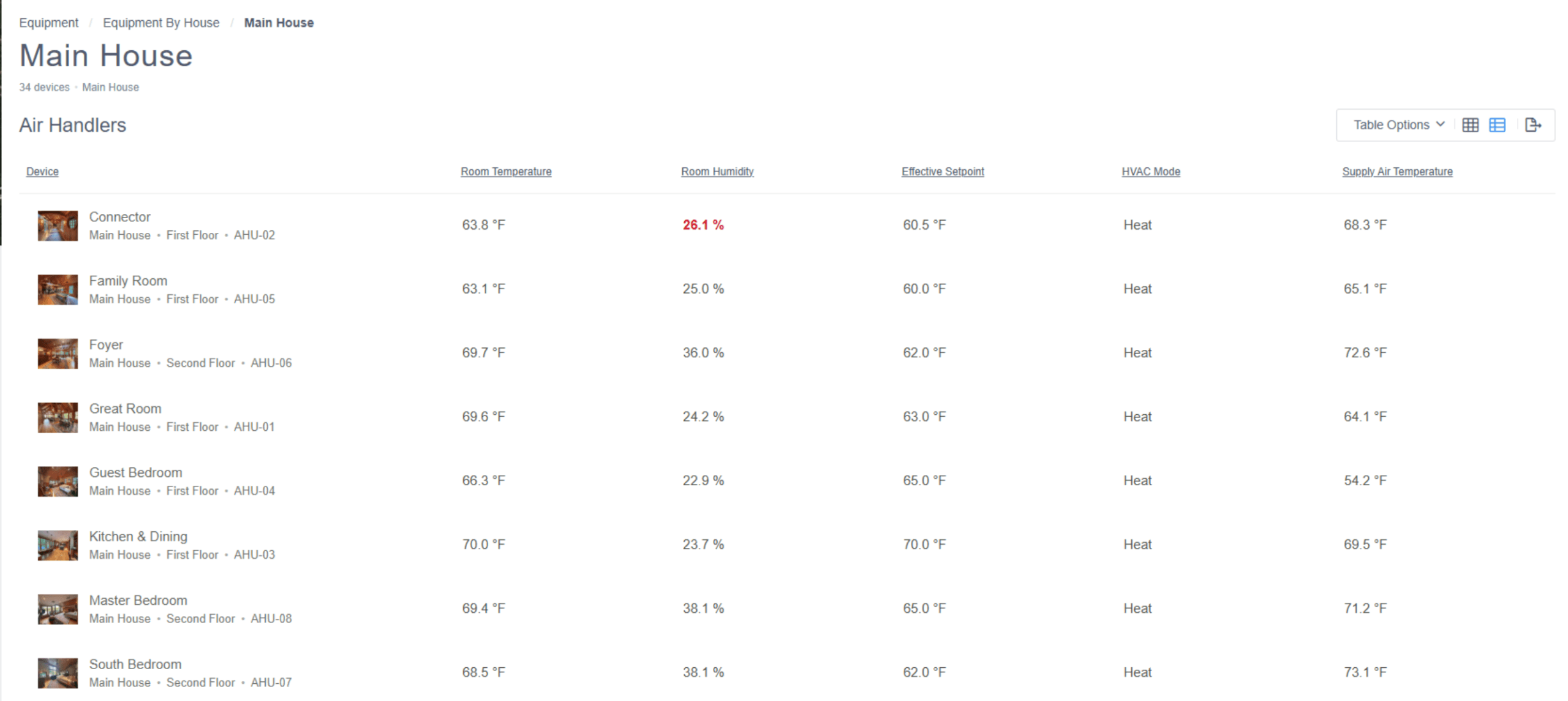This screenshot has width=1568, height=701.
Task: Click the export table icon
Action: point(1532,125)
